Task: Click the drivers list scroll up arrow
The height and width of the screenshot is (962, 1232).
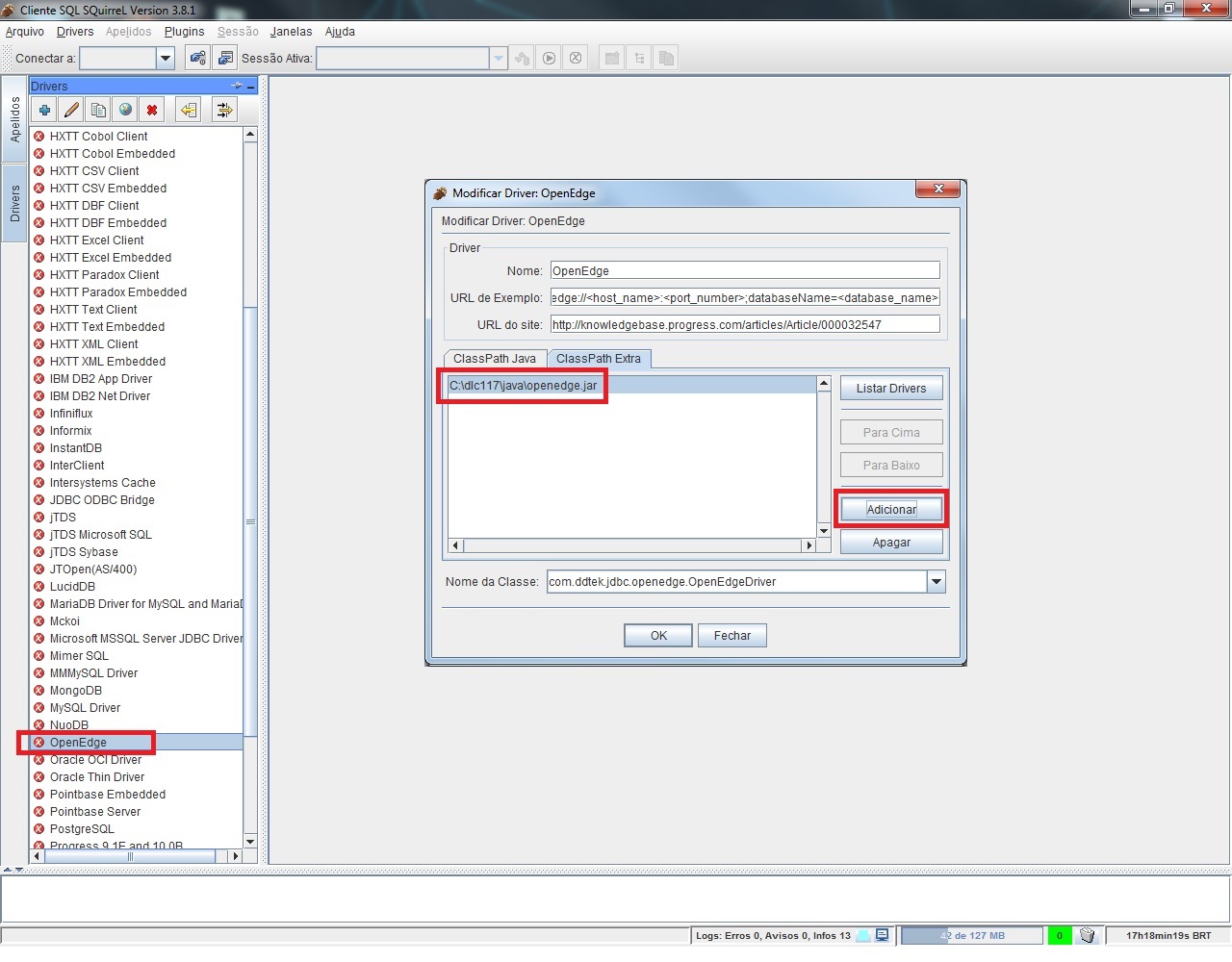Action: (250, 135)
